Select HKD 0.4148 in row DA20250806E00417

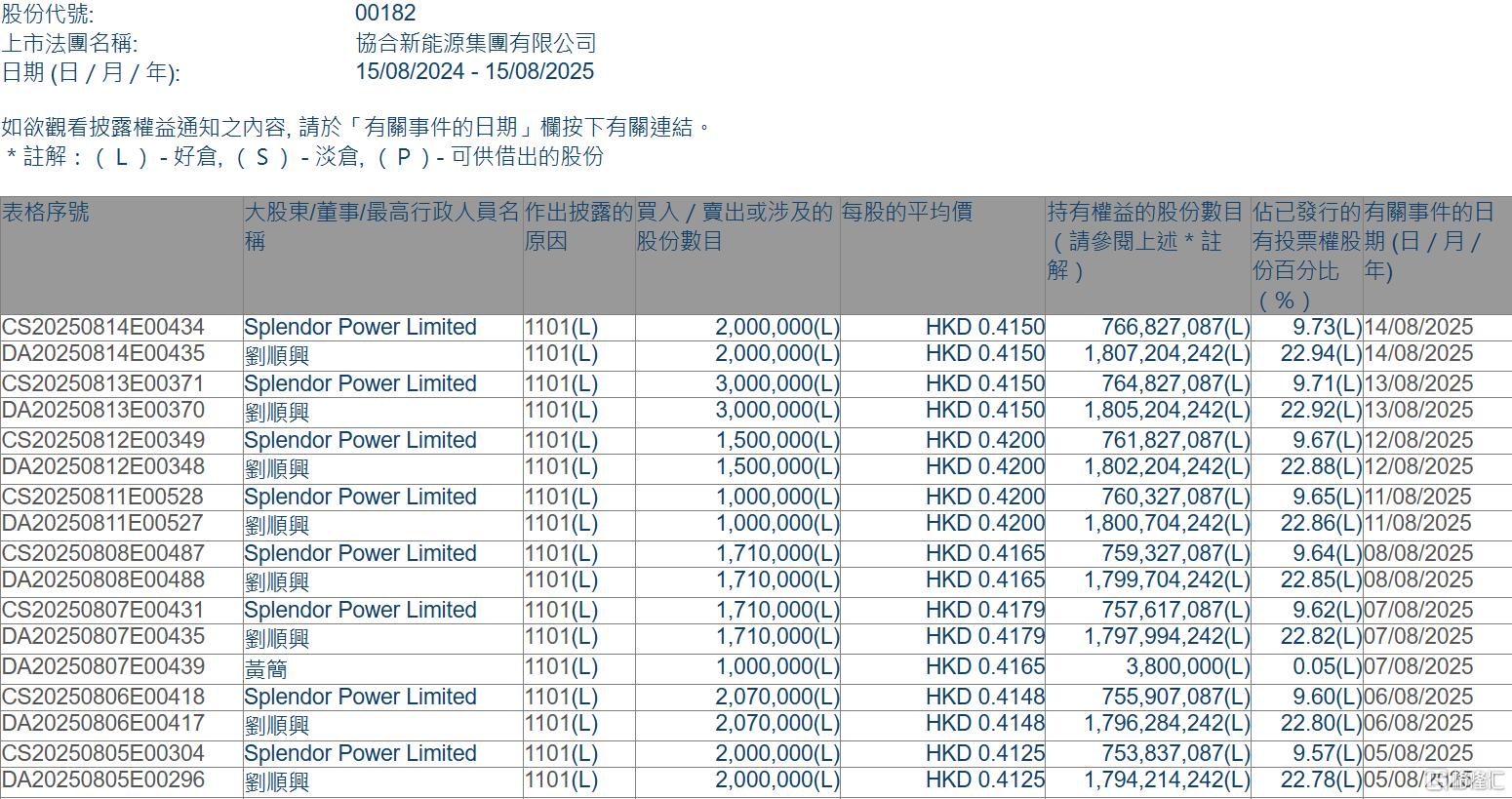click(x=985, y=723)
